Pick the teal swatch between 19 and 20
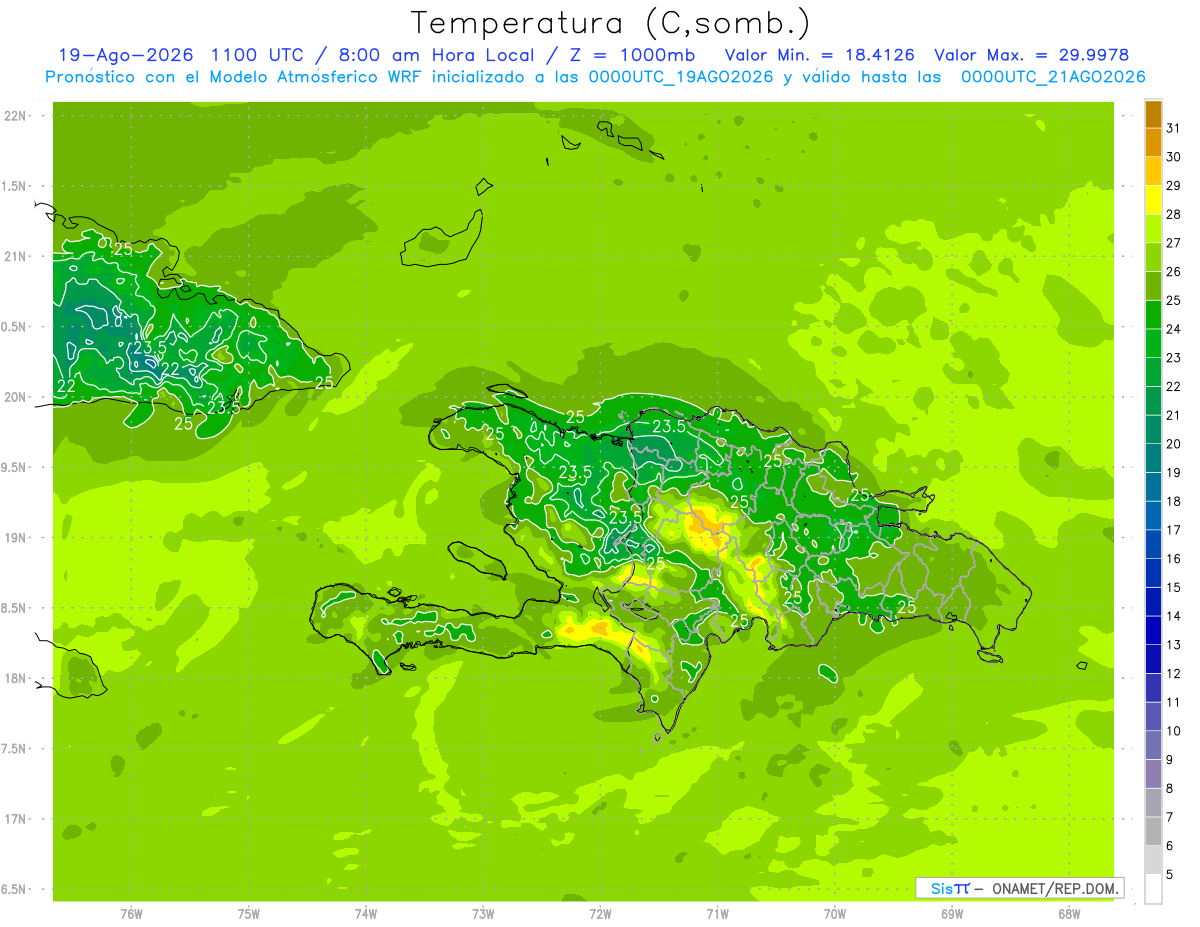The width and height of the screenshot is (1200, 927). pos(1153,459)
